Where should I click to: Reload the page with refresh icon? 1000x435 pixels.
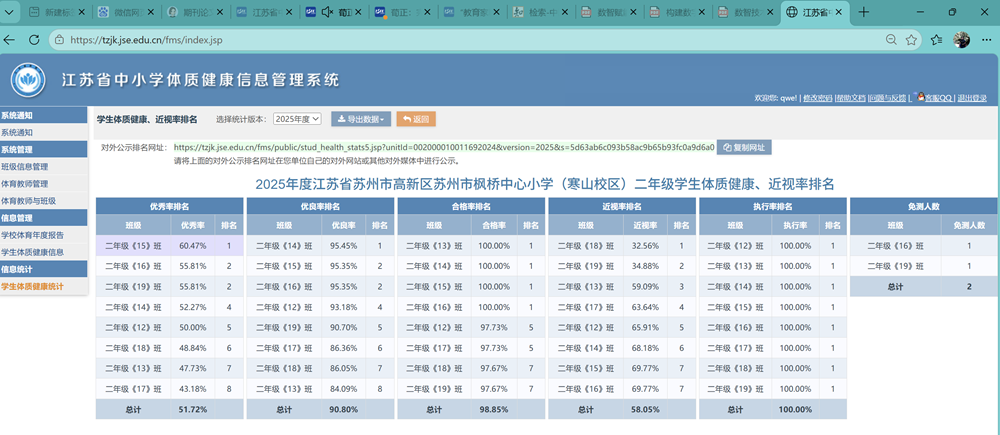pos(34,40)
